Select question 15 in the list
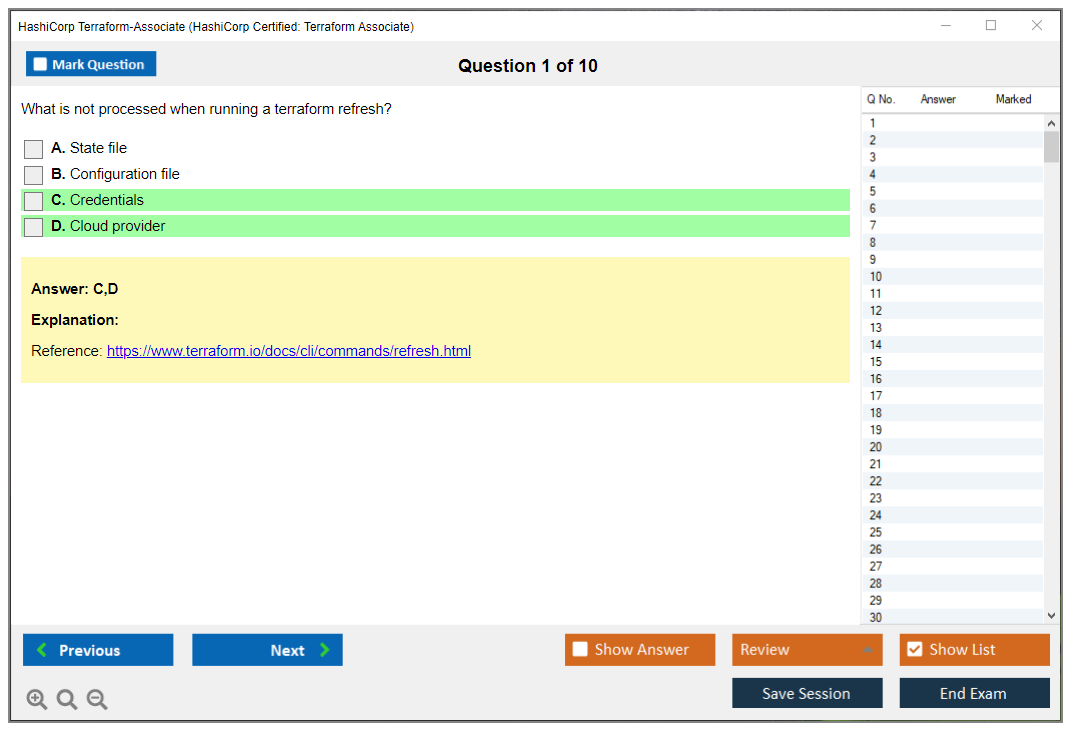This screenshot has width=1075, height=735. (x=876, y=362)
